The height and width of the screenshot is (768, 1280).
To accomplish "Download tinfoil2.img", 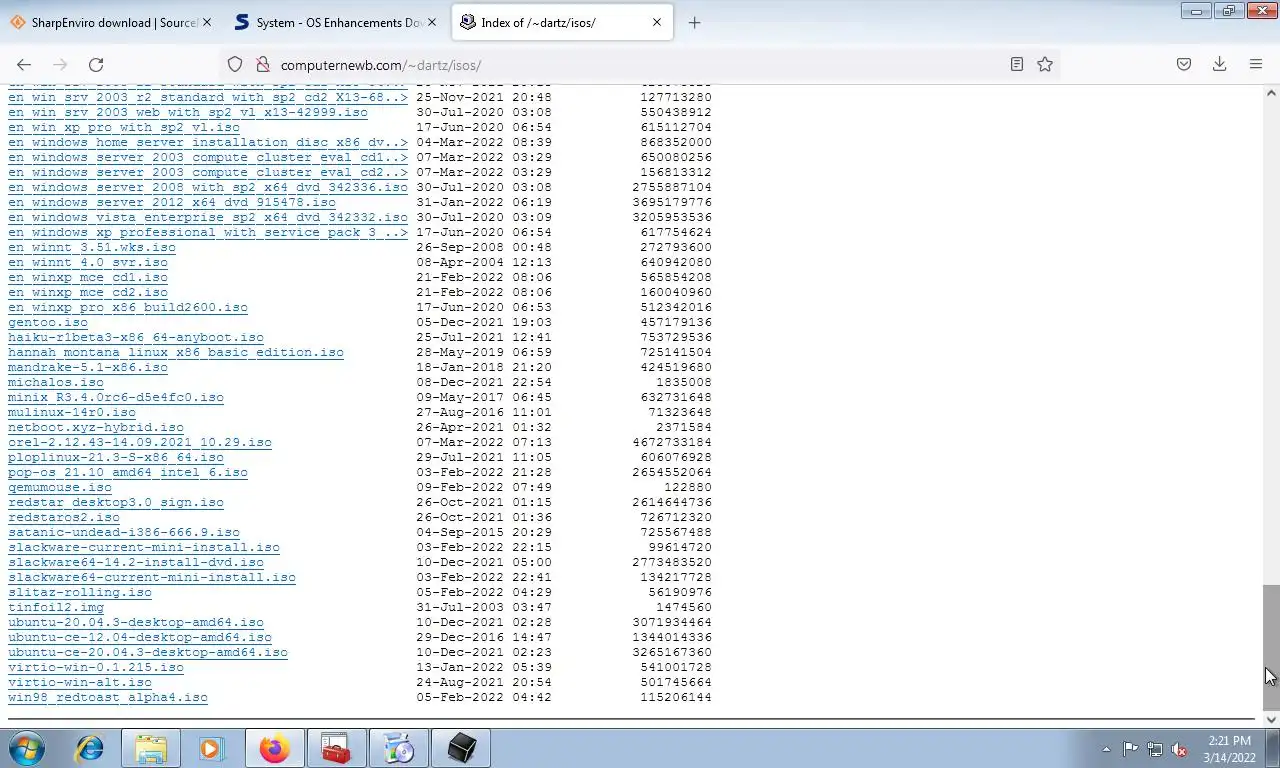I will (x=56, y=607).
